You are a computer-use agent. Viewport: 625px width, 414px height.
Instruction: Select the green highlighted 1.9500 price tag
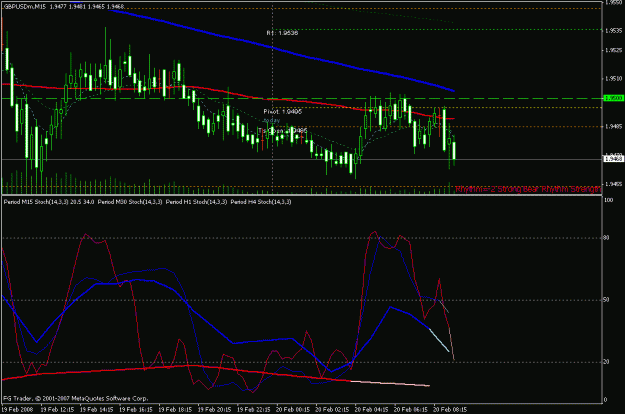pyautogui.click(x=613, y=98)
